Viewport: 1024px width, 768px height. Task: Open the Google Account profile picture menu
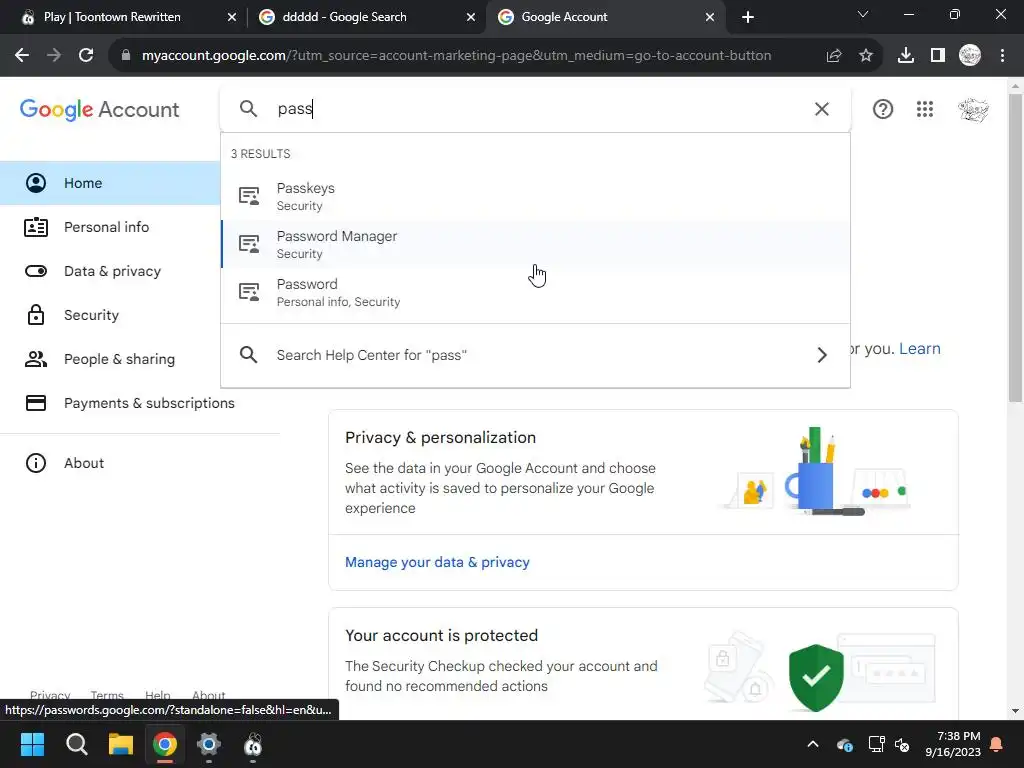973,109
